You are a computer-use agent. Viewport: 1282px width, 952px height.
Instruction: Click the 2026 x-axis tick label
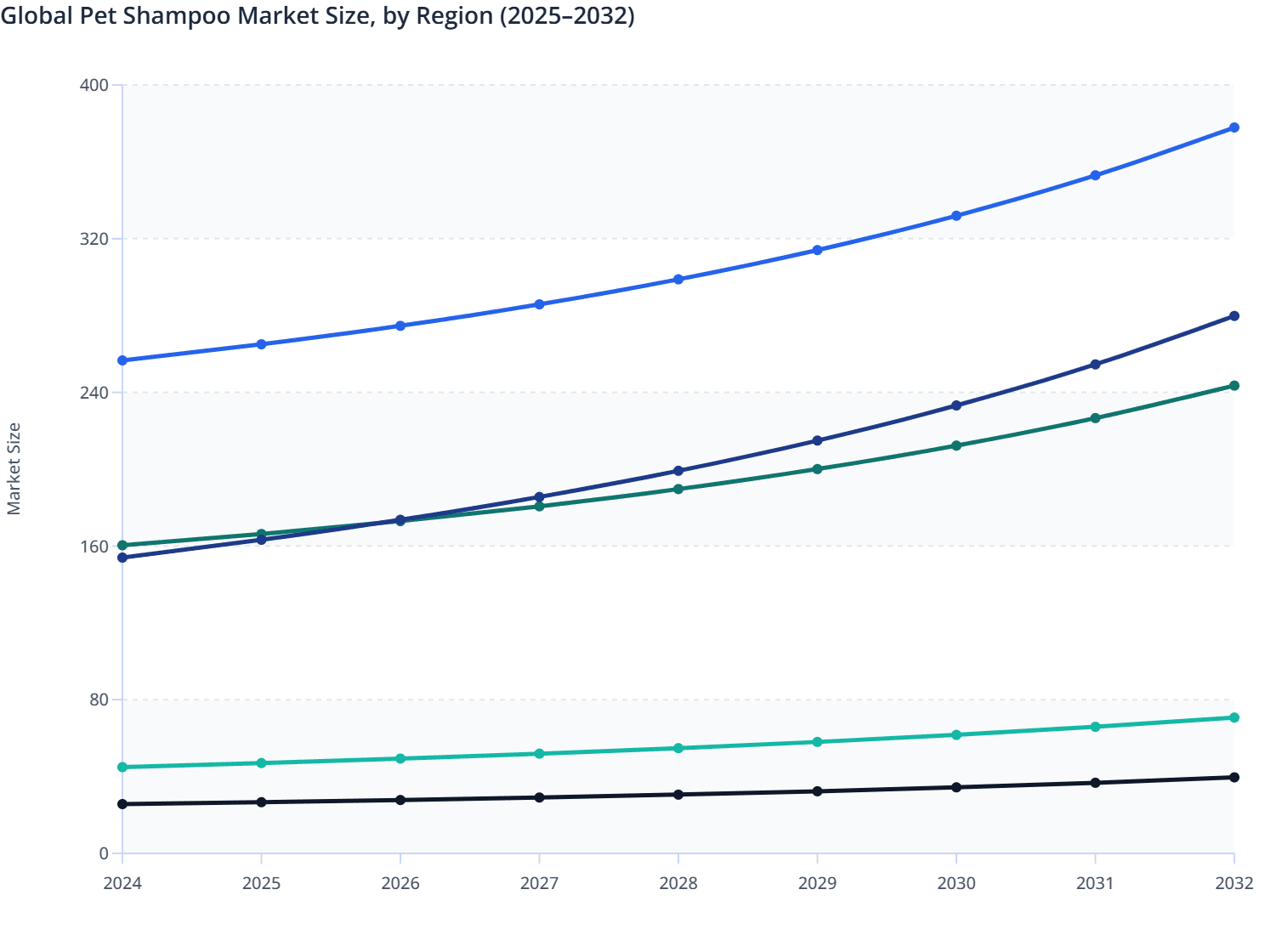tap(400, 883)
